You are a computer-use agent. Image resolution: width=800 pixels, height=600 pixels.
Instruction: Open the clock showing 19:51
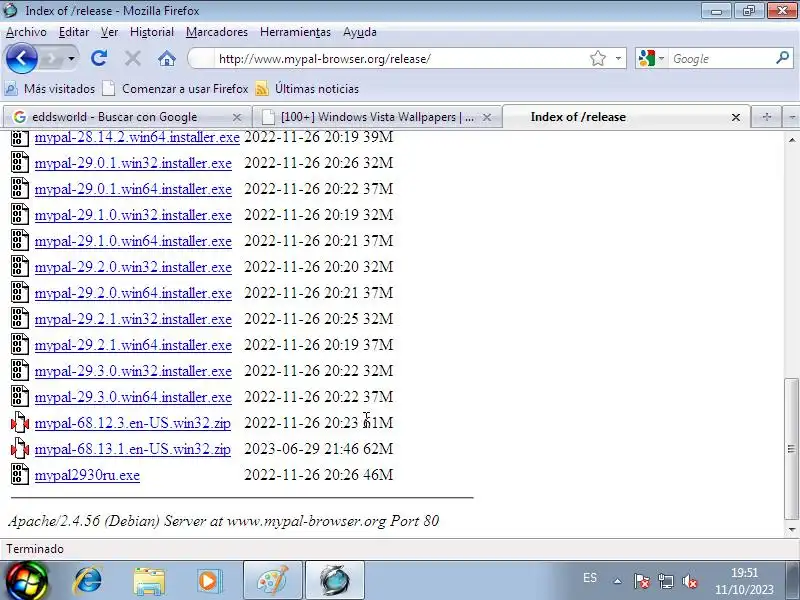point(744,581)
